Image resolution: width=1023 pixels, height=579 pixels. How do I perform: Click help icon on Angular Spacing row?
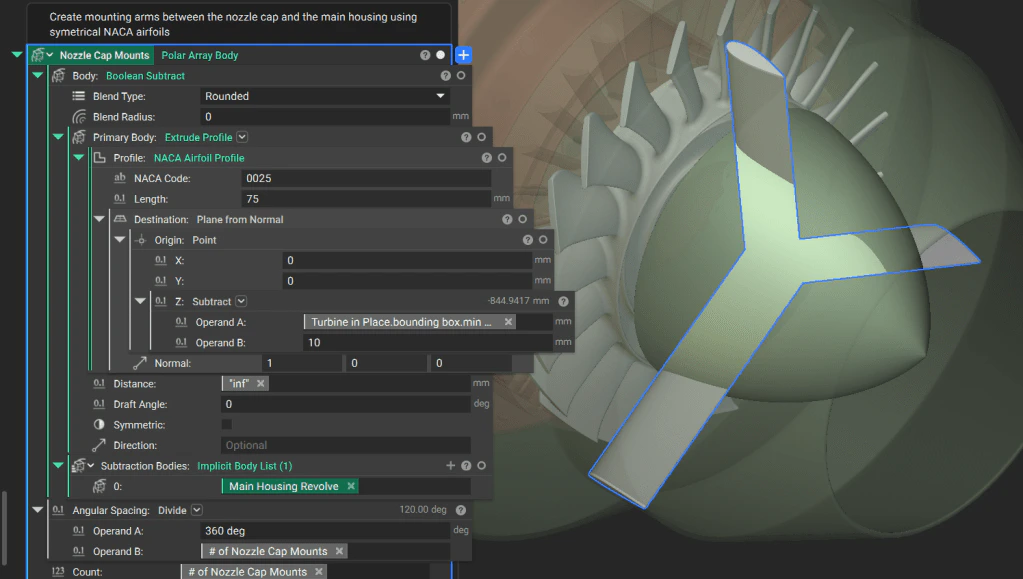coord(461,510)
